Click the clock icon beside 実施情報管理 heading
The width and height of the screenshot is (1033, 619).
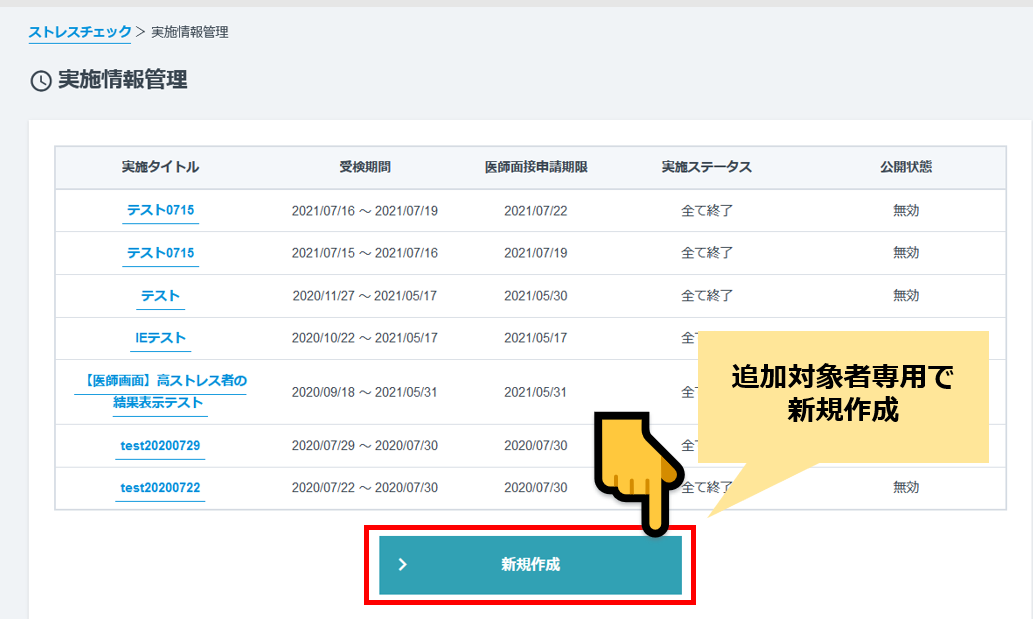(41, 81)
